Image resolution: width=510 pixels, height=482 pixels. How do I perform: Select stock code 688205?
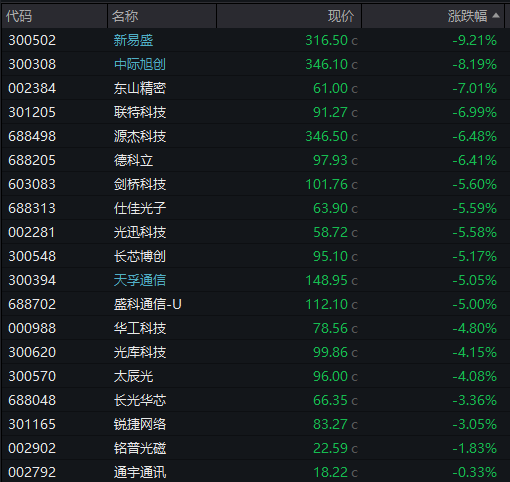tap(32, 160)
